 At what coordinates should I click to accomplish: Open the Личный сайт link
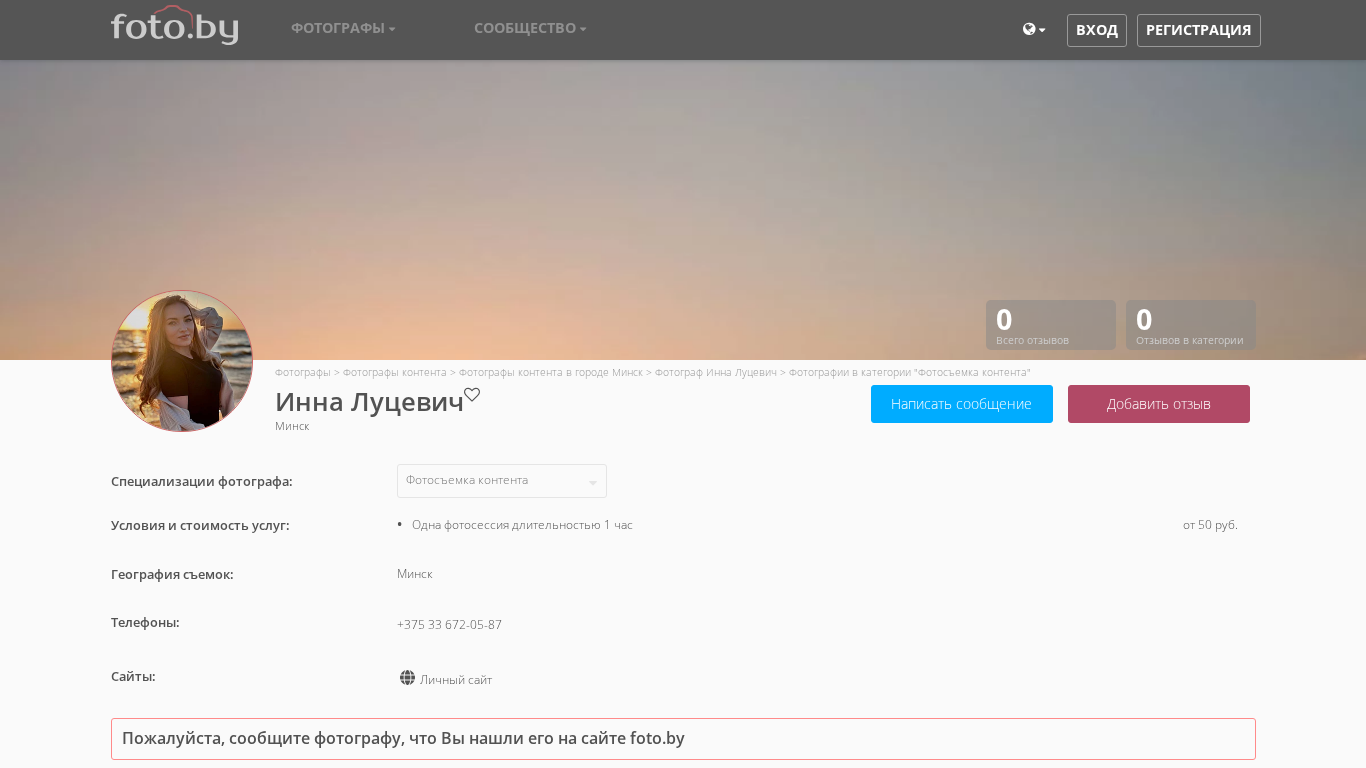tap(456, 680)
